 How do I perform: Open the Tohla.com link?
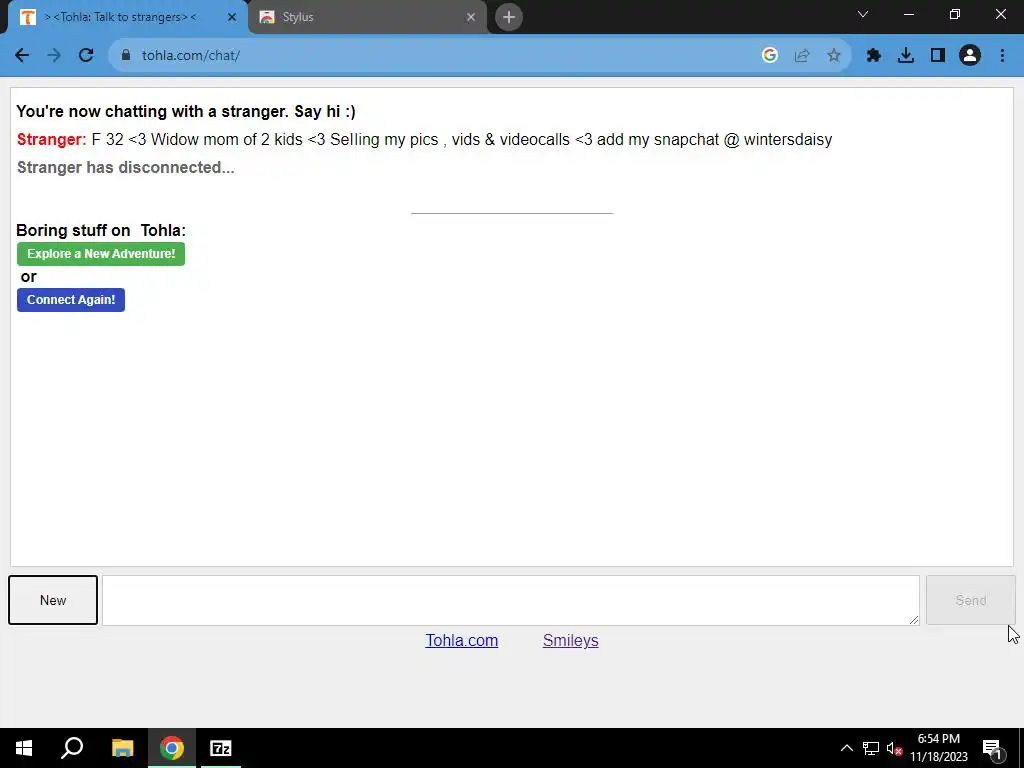click(x=462, y=641)
